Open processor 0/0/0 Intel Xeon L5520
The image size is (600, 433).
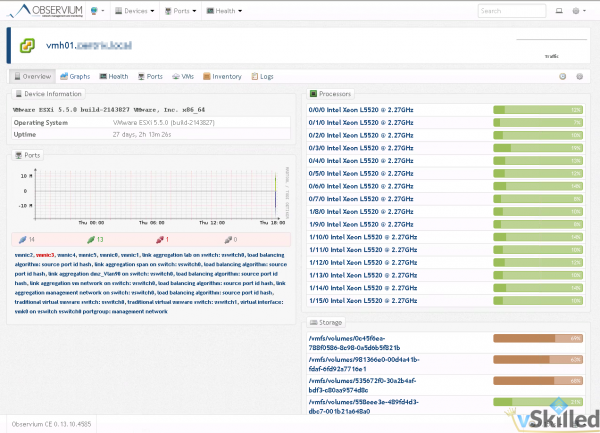pyautogui.click(x=361, y=110)
